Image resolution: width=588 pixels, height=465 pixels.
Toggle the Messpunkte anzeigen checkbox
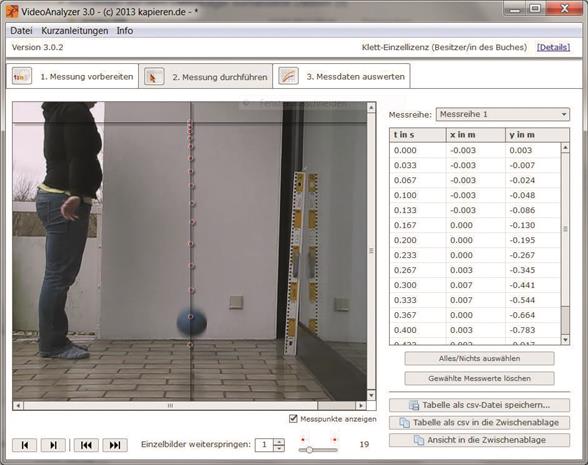(x=293, y=418)
